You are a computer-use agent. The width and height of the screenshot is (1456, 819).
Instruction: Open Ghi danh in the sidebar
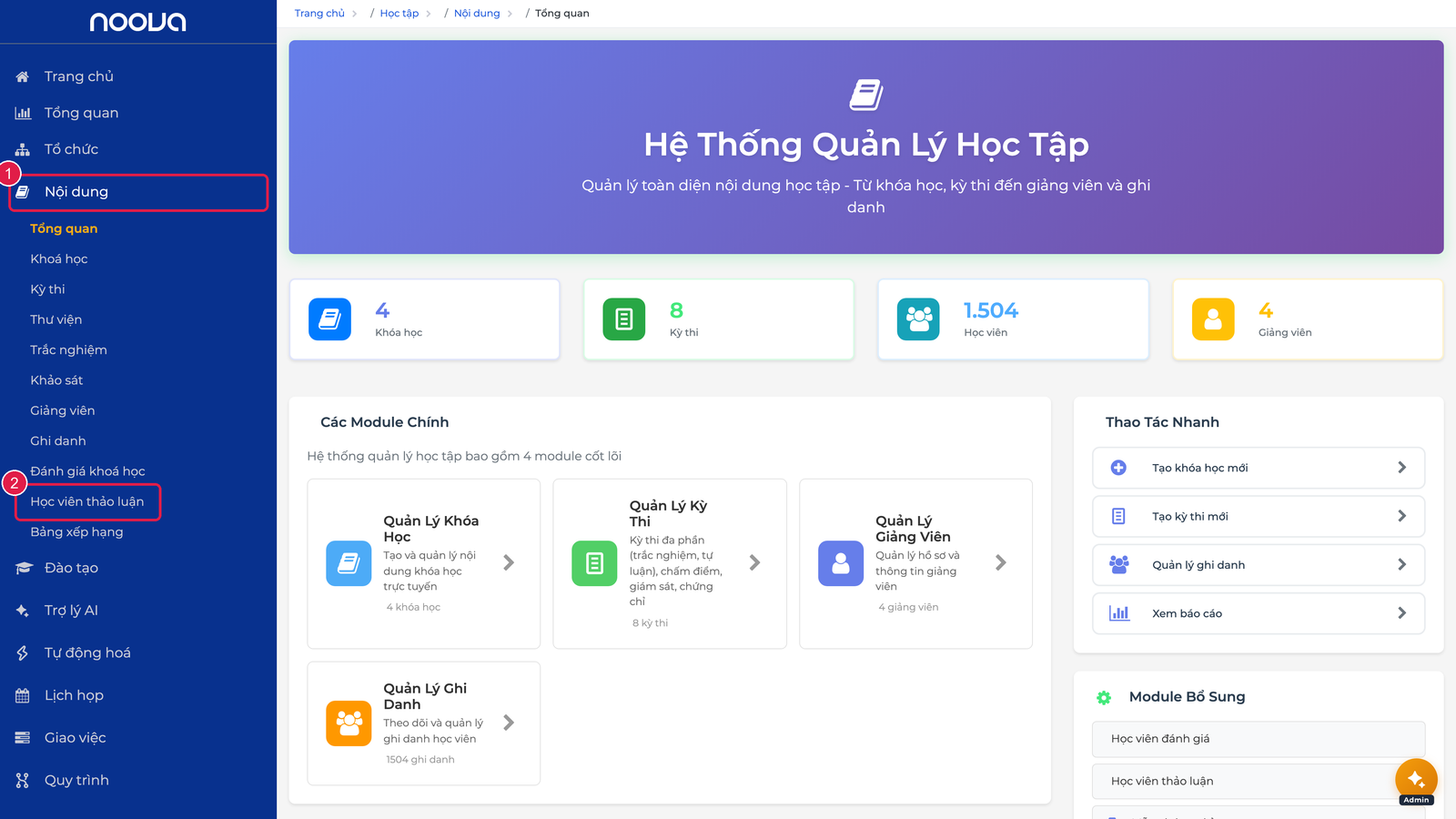(58, 440)
